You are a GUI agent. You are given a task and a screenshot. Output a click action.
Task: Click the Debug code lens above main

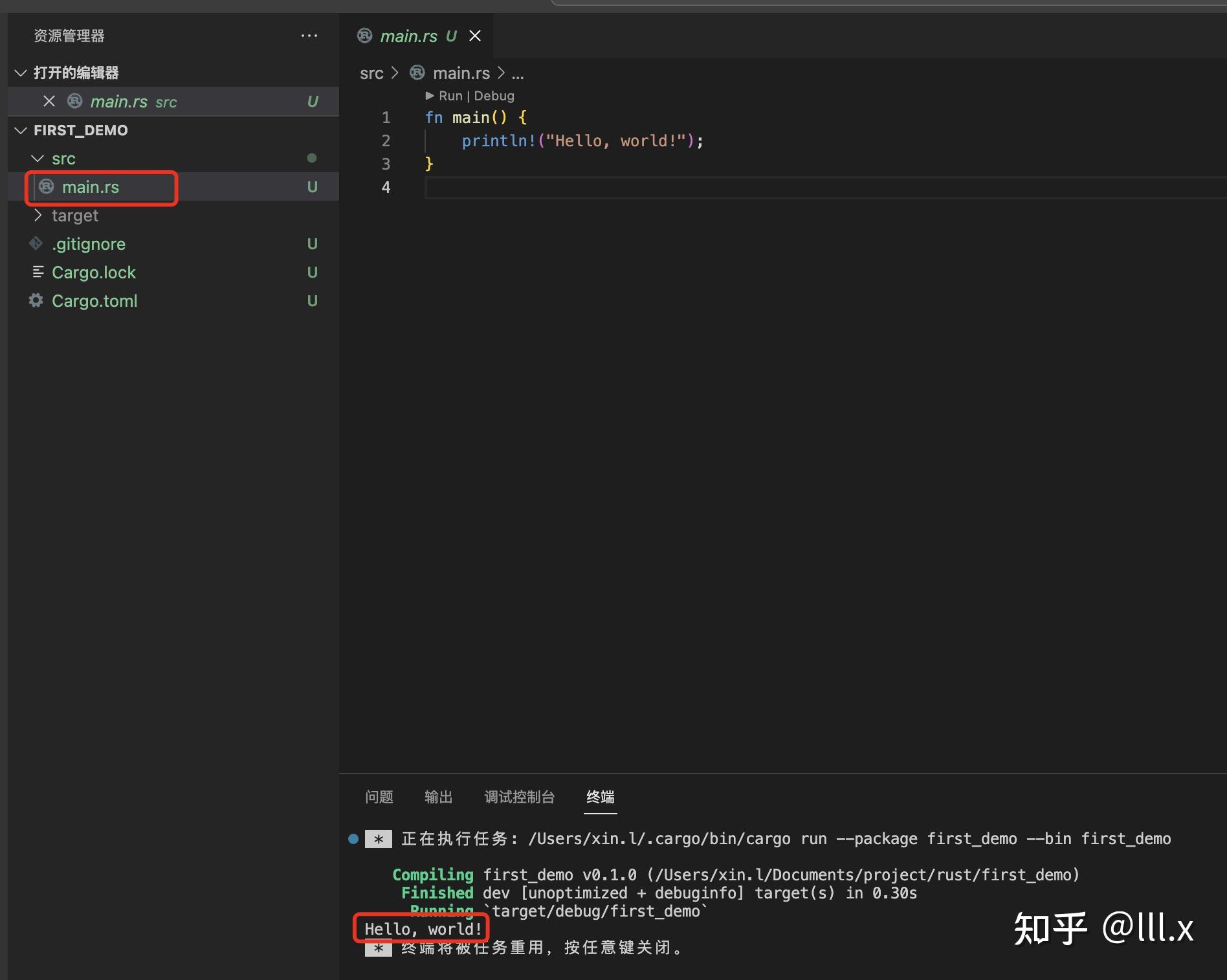(x=494, y=96)
